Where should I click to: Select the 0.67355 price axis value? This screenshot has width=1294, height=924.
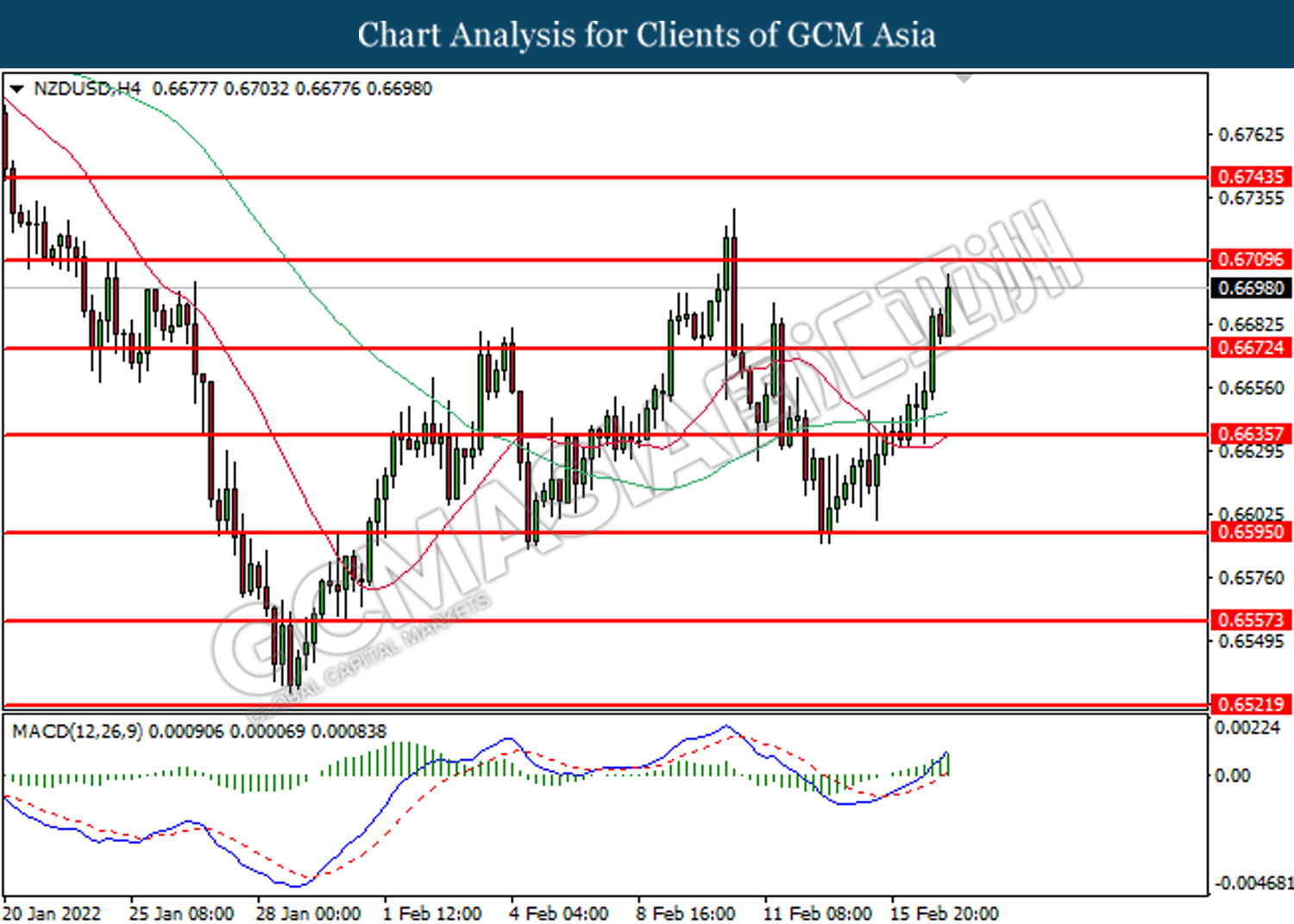(x=1251, y=198)
